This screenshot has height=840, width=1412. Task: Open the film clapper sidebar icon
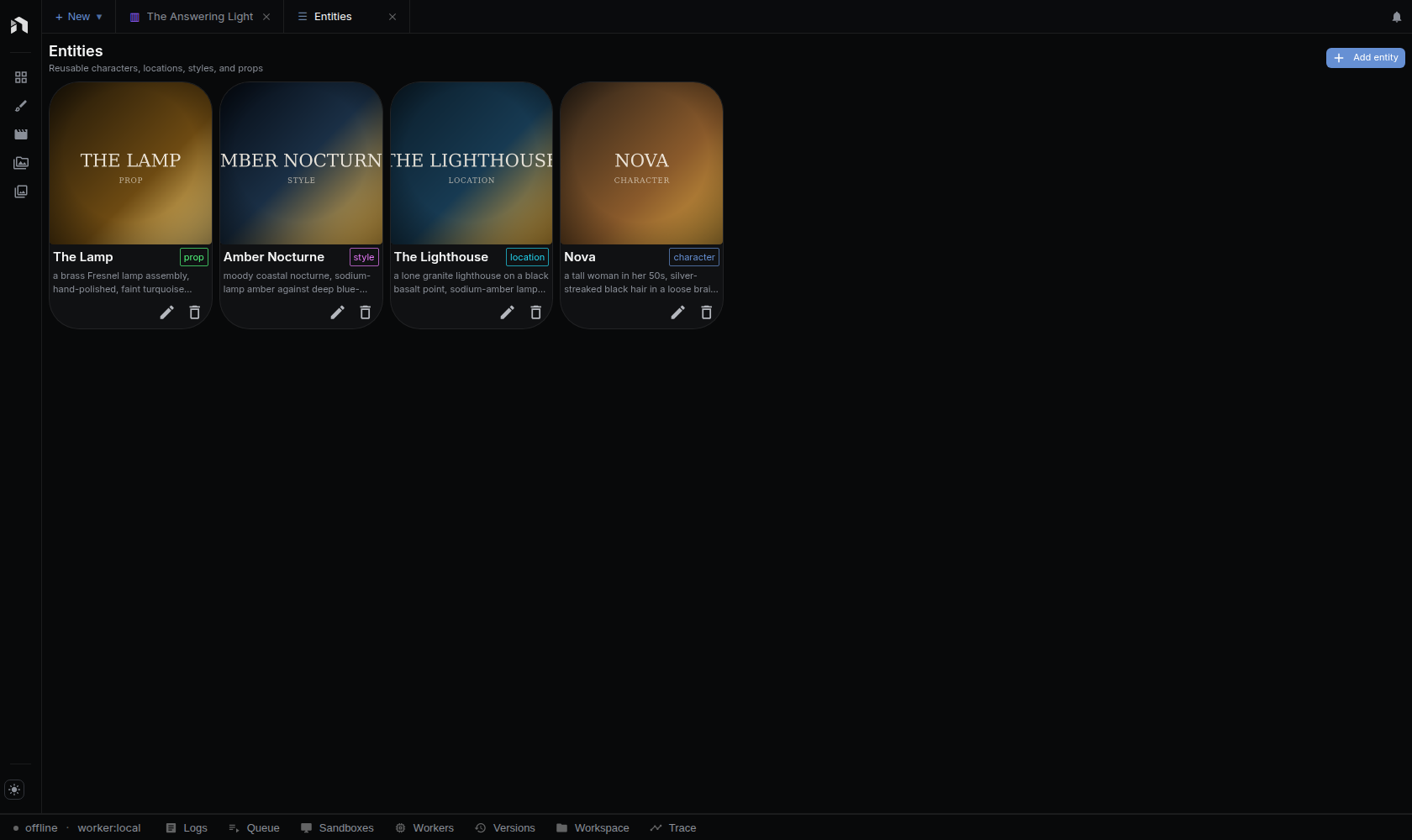pyautogui.click(x=21, y=134)
